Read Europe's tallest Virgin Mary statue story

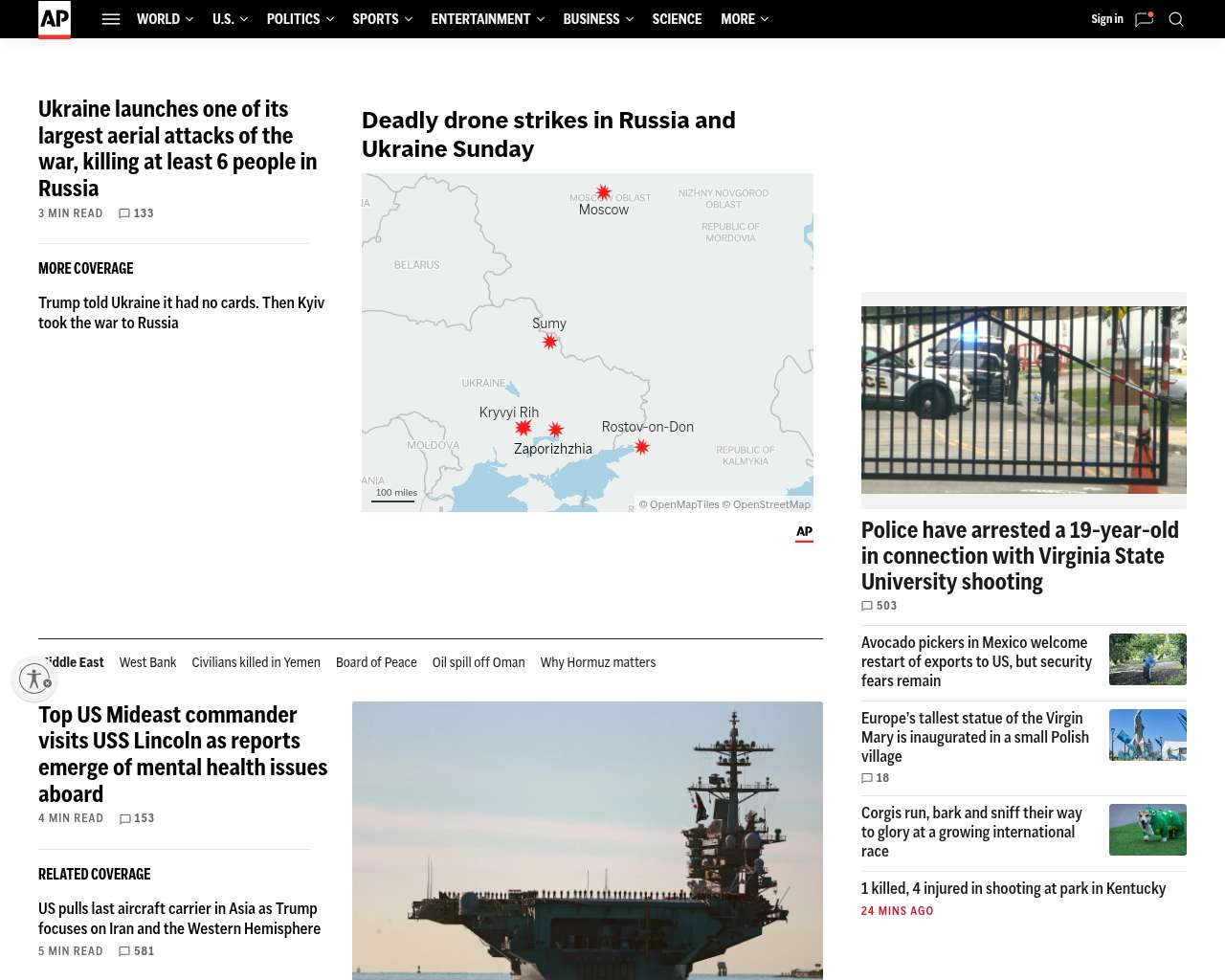click(975, 737)
